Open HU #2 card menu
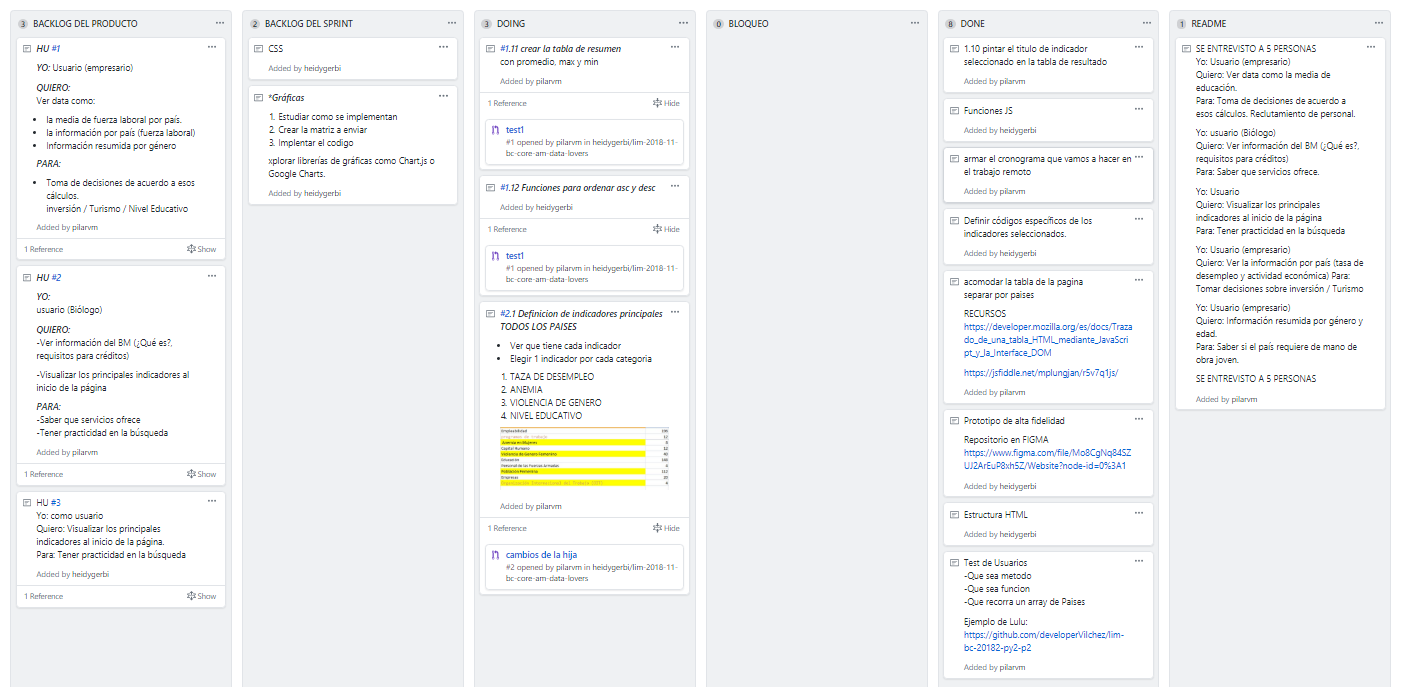 pos(211,276)
